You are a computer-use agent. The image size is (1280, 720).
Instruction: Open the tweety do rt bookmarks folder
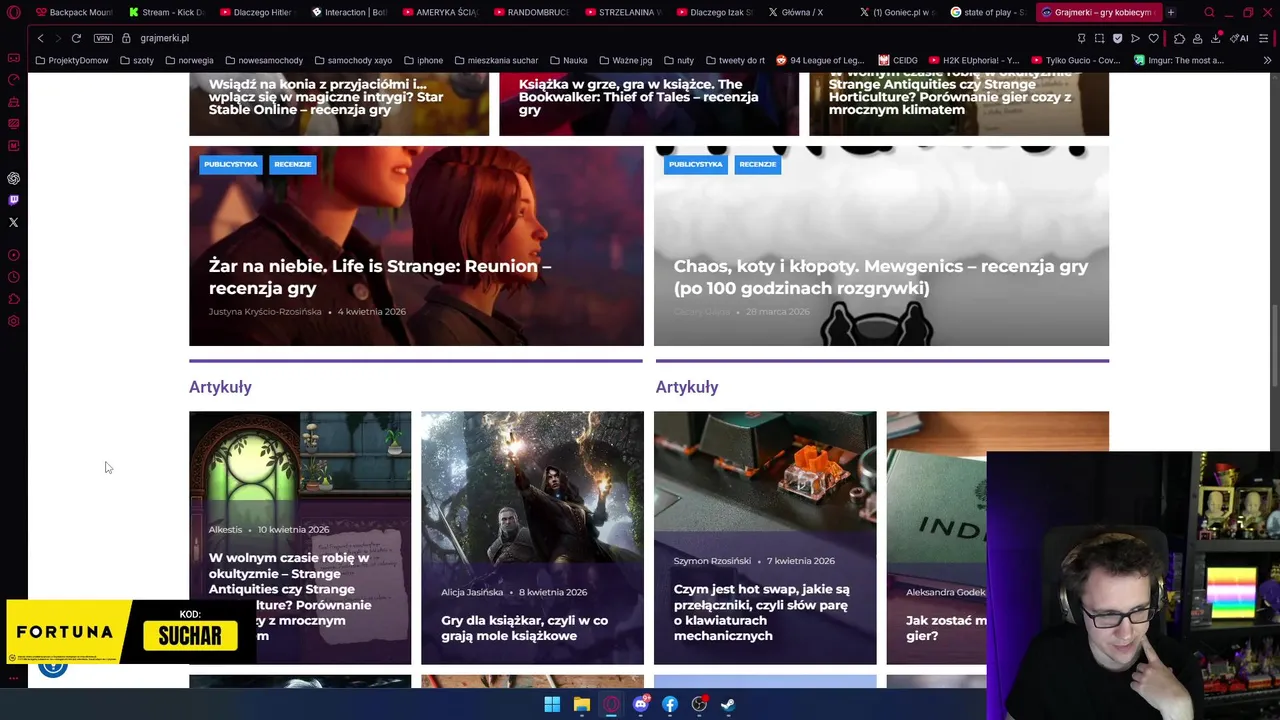(x=734, y=60)
